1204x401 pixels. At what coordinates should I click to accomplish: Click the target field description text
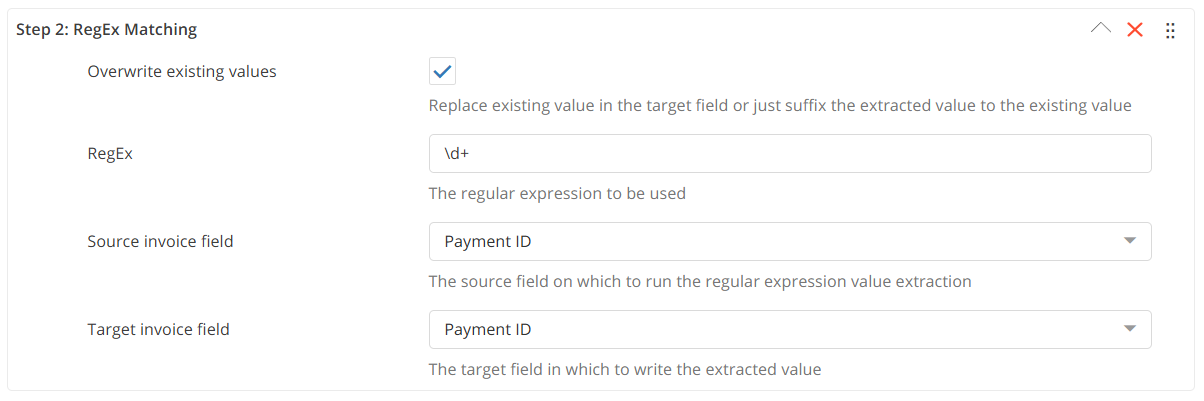(x=624, y=369)
